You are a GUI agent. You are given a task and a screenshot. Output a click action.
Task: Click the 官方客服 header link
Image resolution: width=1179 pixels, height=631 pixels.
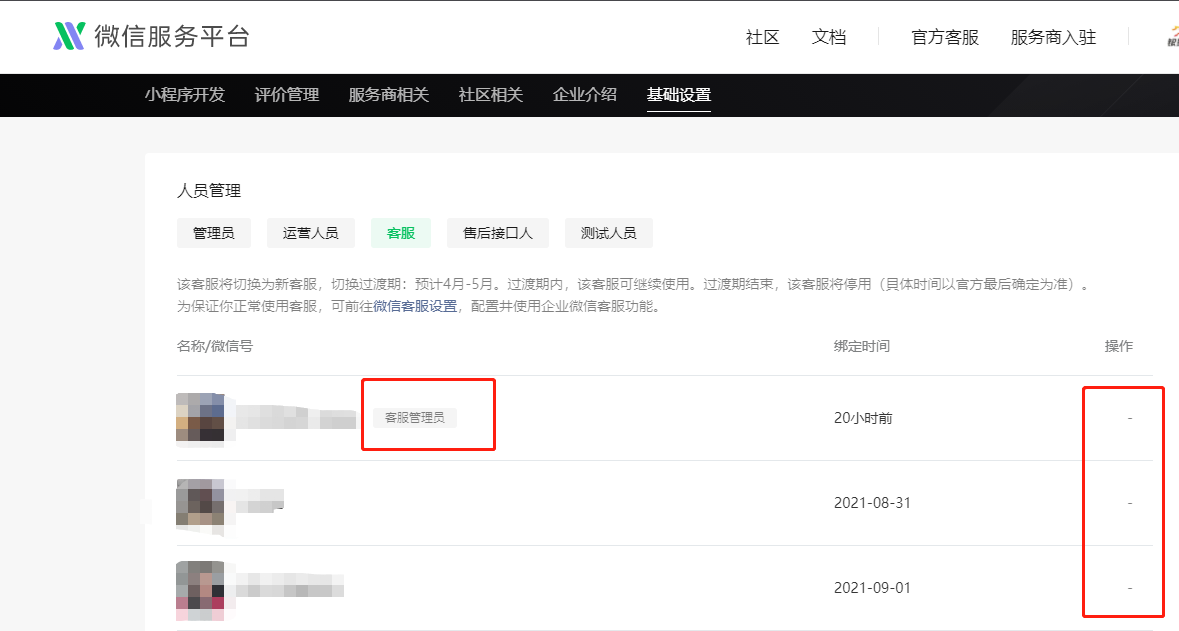click(945, 37)
